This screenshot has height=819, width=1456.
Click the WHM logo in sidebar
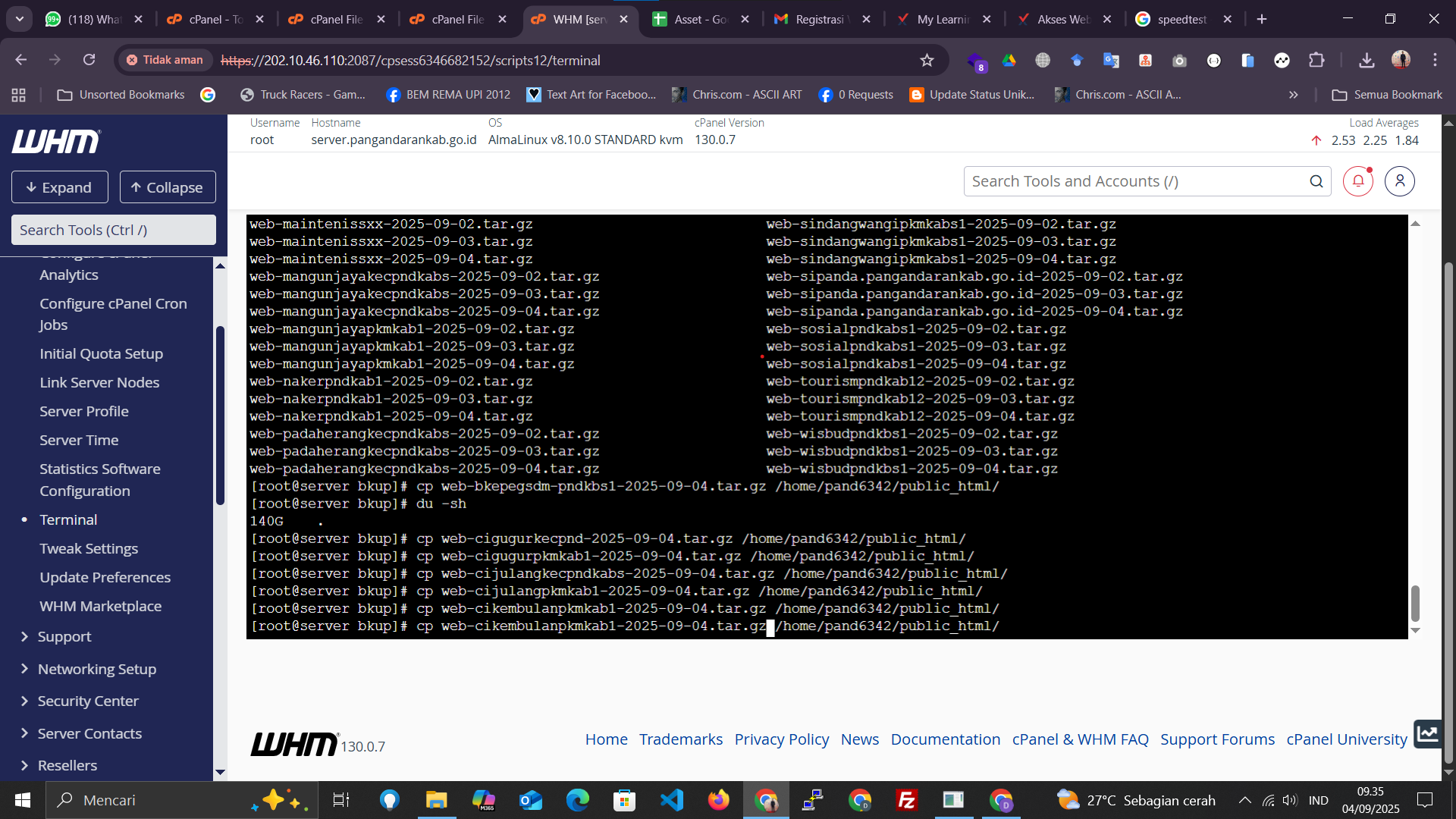[x=55, y=141]
